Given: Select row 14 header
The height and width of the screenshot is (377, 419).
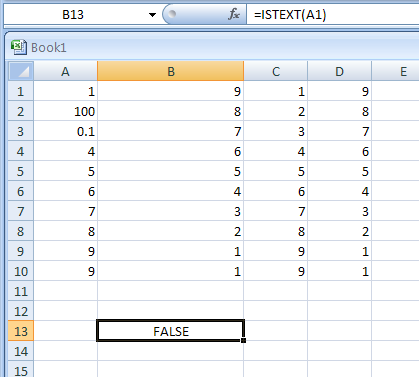Looking at the screenshot, I should 21,351.
